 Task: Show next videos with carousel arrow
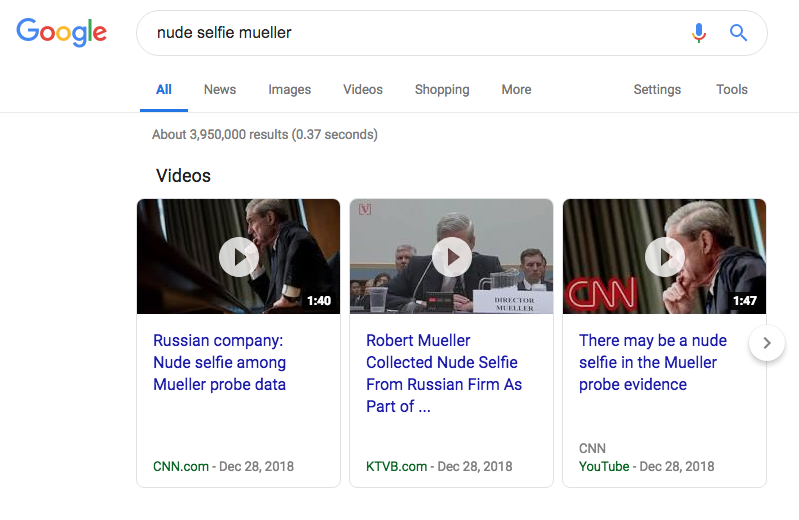coord(767,343)
